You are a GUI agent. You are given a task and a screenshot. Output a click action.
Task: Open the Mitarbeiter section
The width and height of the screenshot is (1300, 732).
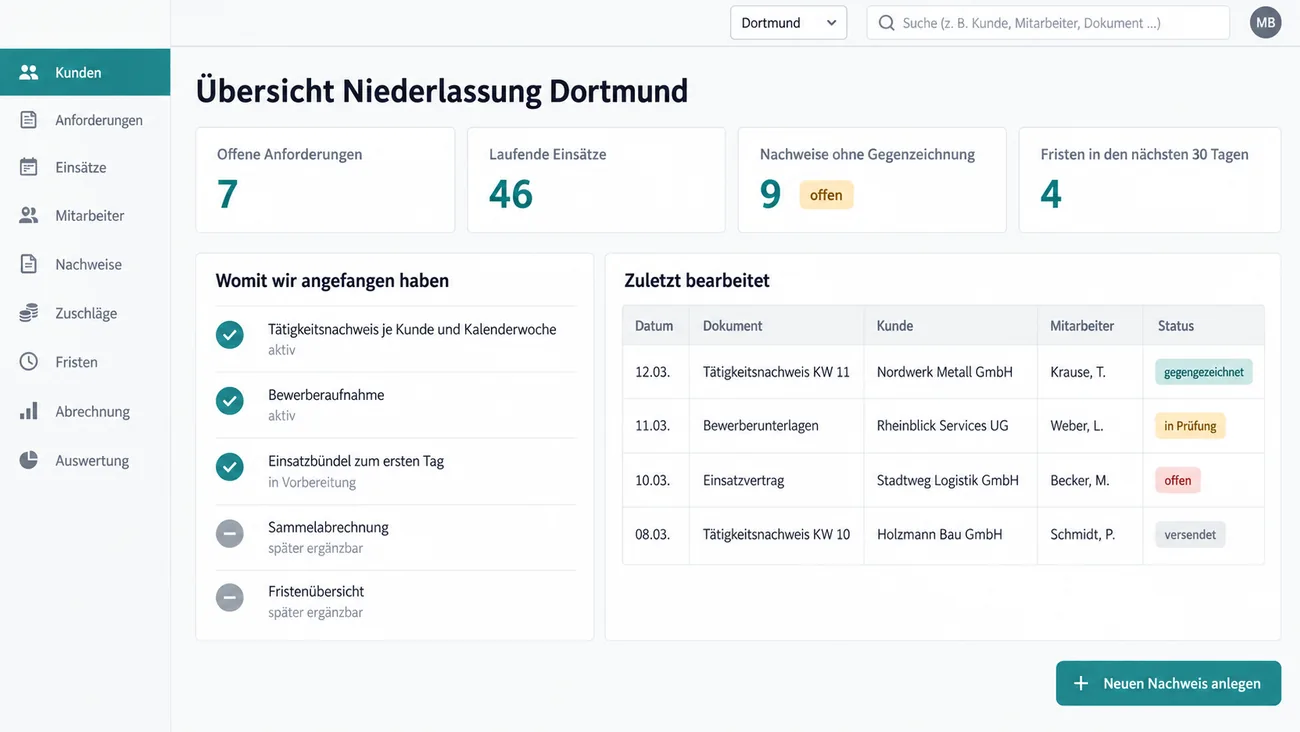[x=85, y=215]
